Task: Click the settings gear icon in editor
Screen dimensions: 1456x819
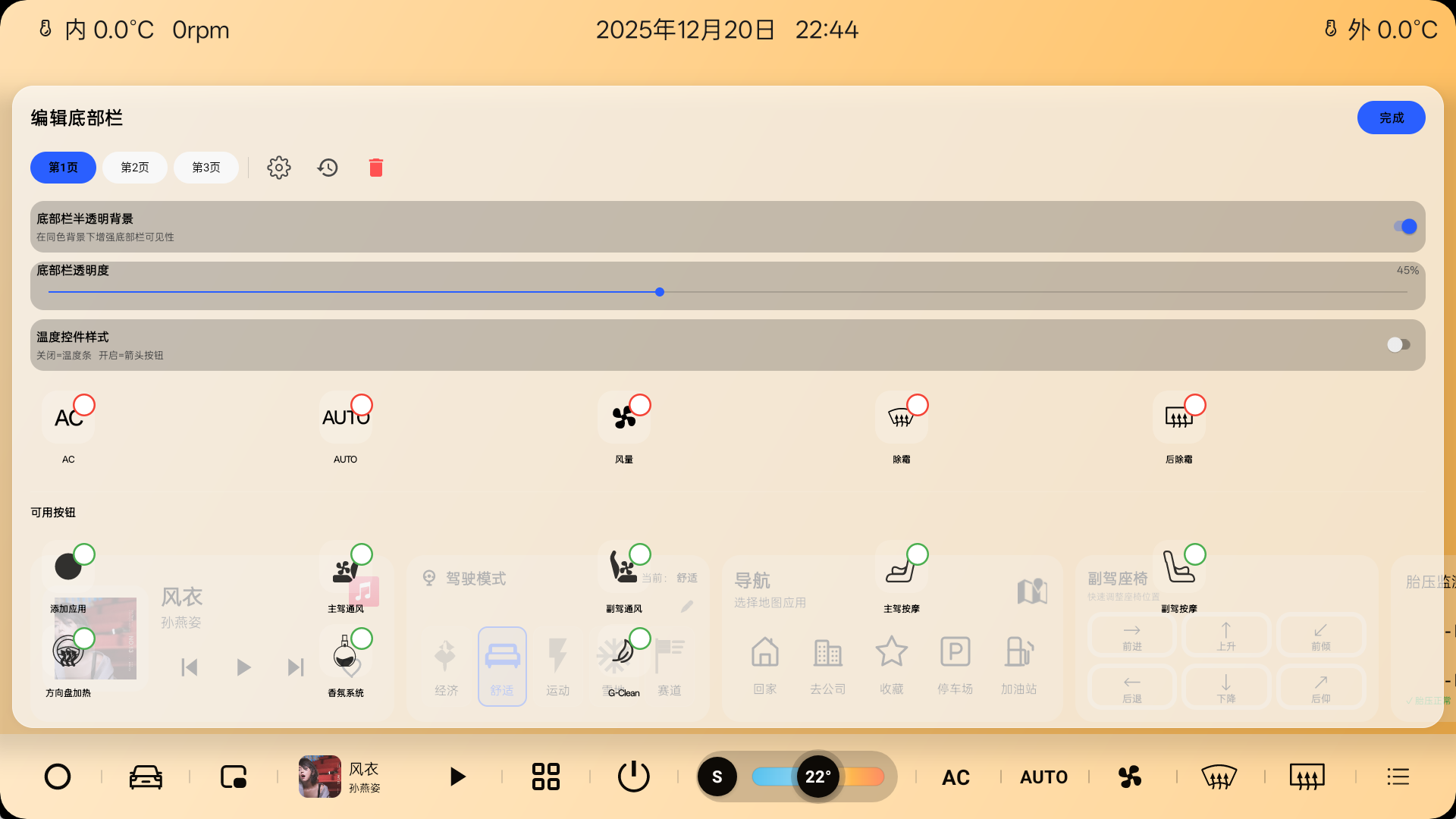Action: (278, 168)
